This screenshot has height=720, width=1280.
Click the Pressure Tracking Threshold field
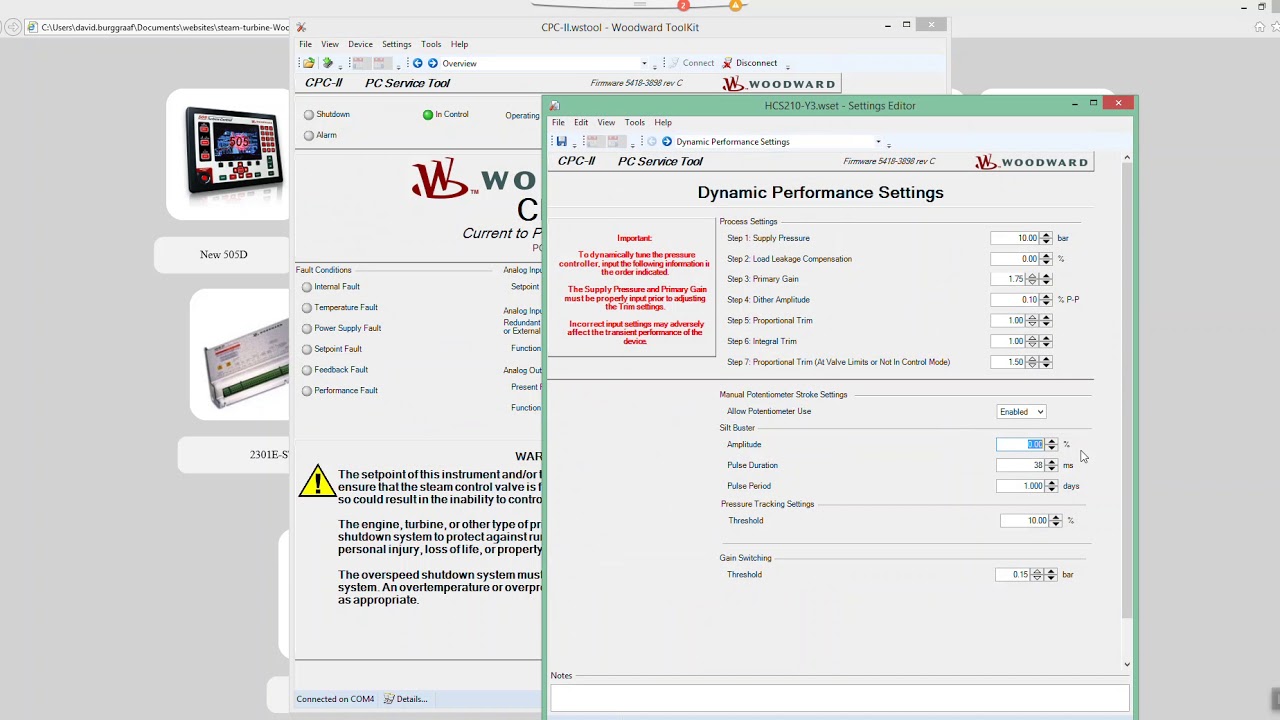[x=1025, y=521]
